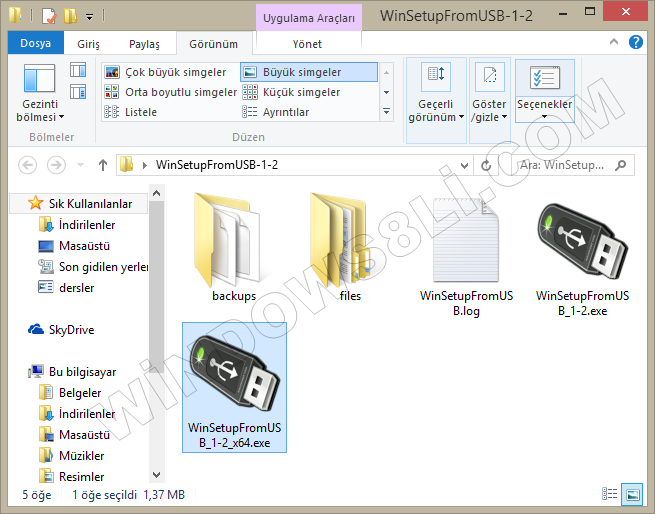Expand the address bar path chevron
655x514 pixels.
click(x=145, y=165)
